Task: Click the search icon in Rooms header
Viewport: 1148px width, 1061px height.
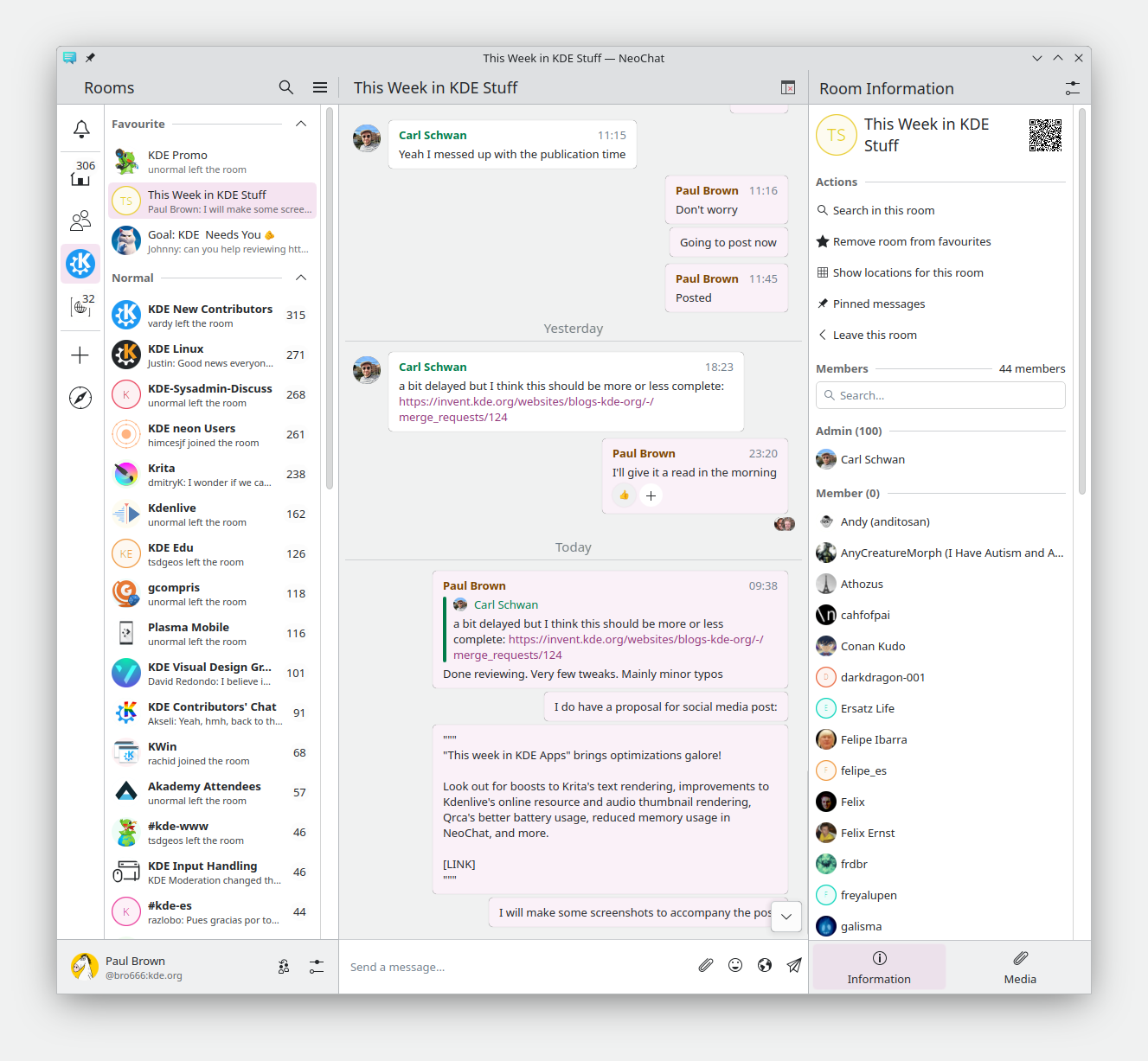Action: coord(286,87)
